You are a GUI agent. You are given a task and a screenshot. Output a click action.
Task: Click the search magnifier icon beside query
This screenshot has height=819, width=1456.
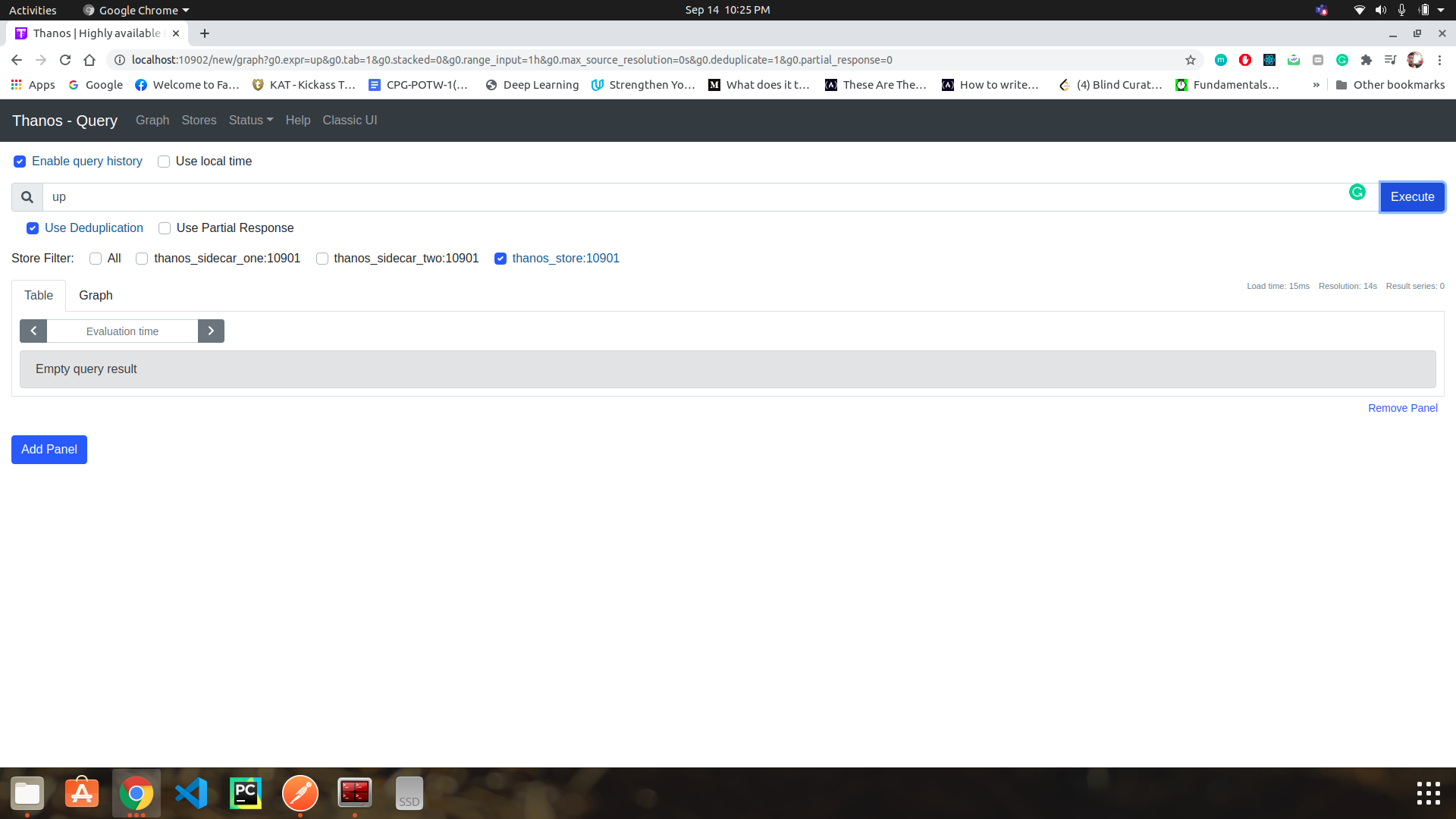pos(27,197)
